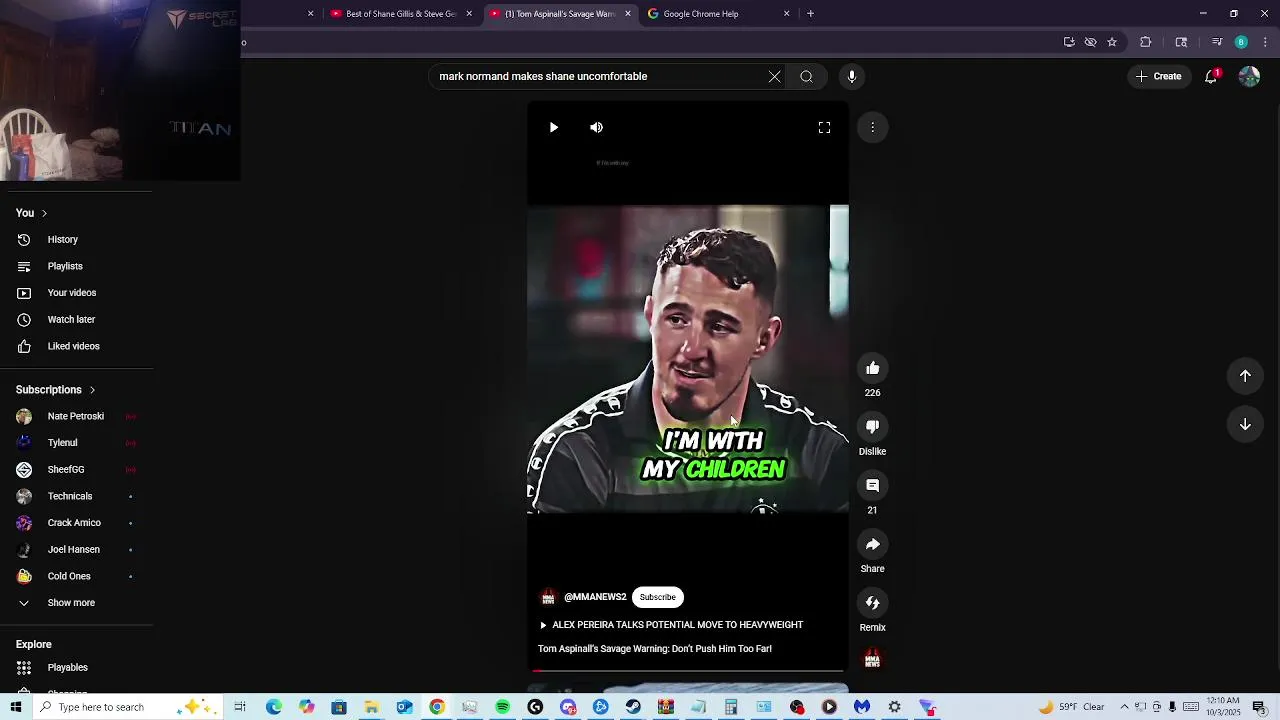Open Steam from the taskbar
The image size is (1280, 720).
[633, 707]
